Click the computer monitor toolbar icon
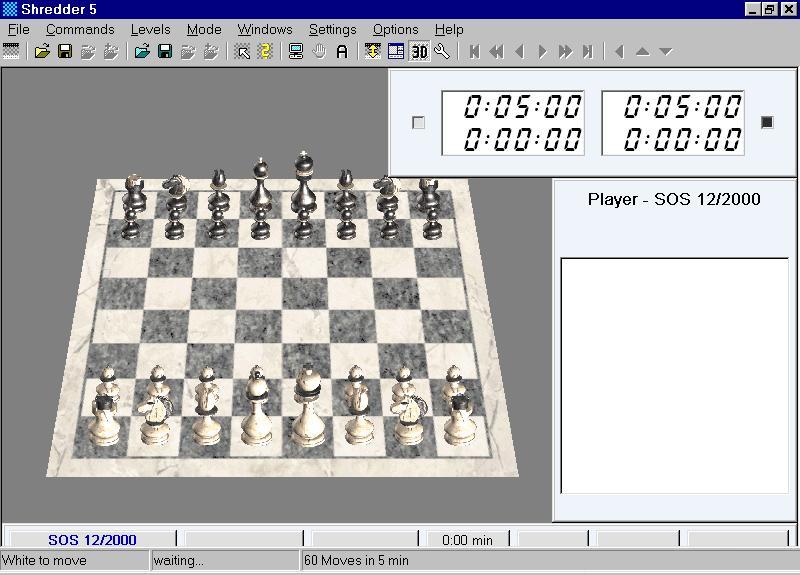This screenshot has height=575, width=800. pyautogui.click(x=296, y=52)
